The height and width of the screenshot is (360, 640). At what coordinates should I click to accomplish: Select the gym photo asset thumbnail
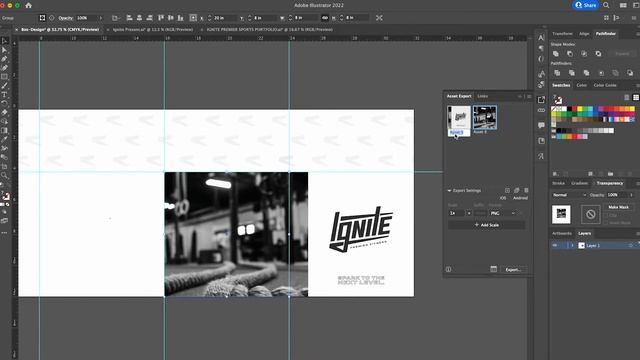tap(484, 117)
